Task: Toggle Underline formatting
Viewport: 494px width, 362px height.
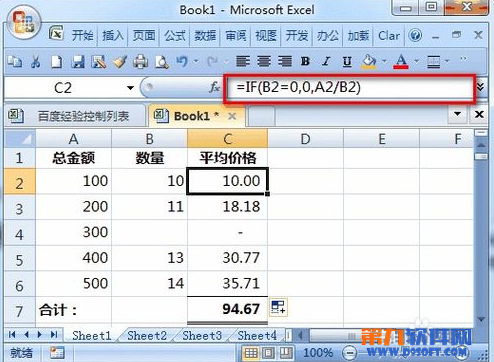Action: (x=347, y=62)
